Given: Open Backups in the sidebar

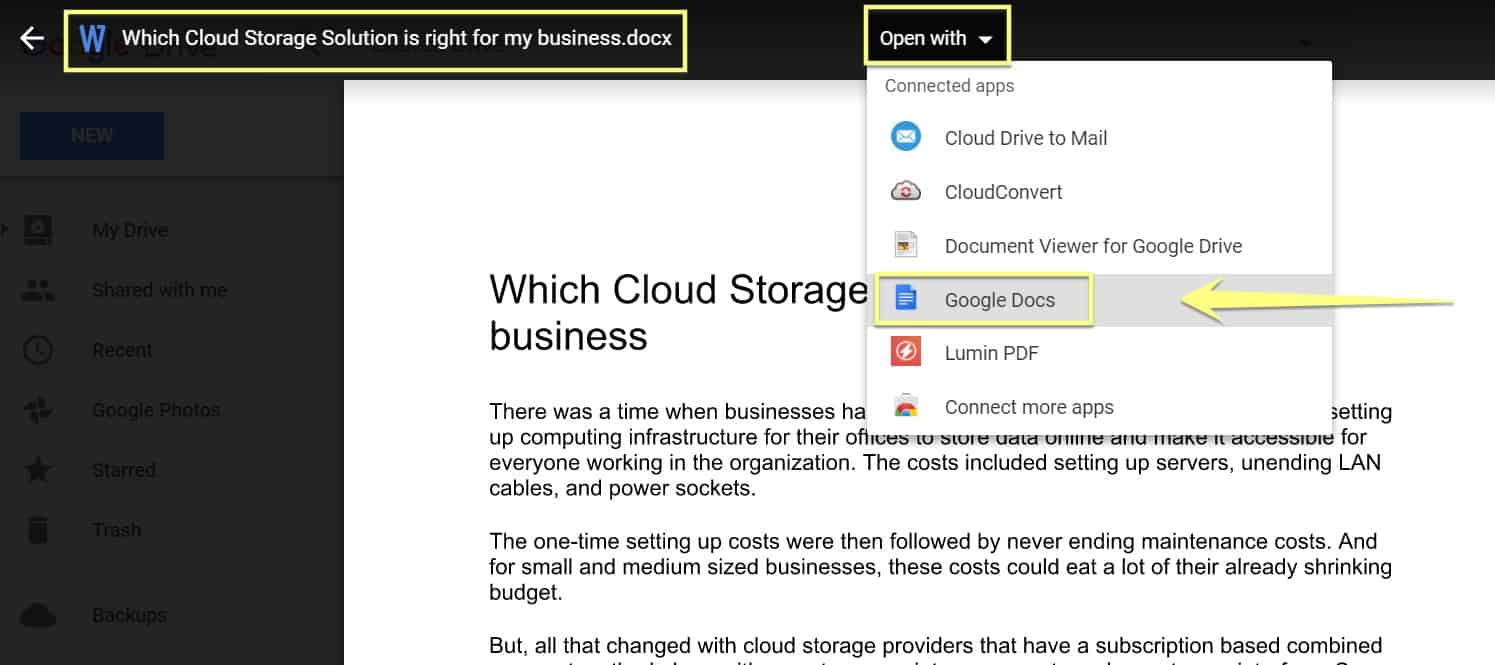Looking at the screenshot, I should 129,615.
